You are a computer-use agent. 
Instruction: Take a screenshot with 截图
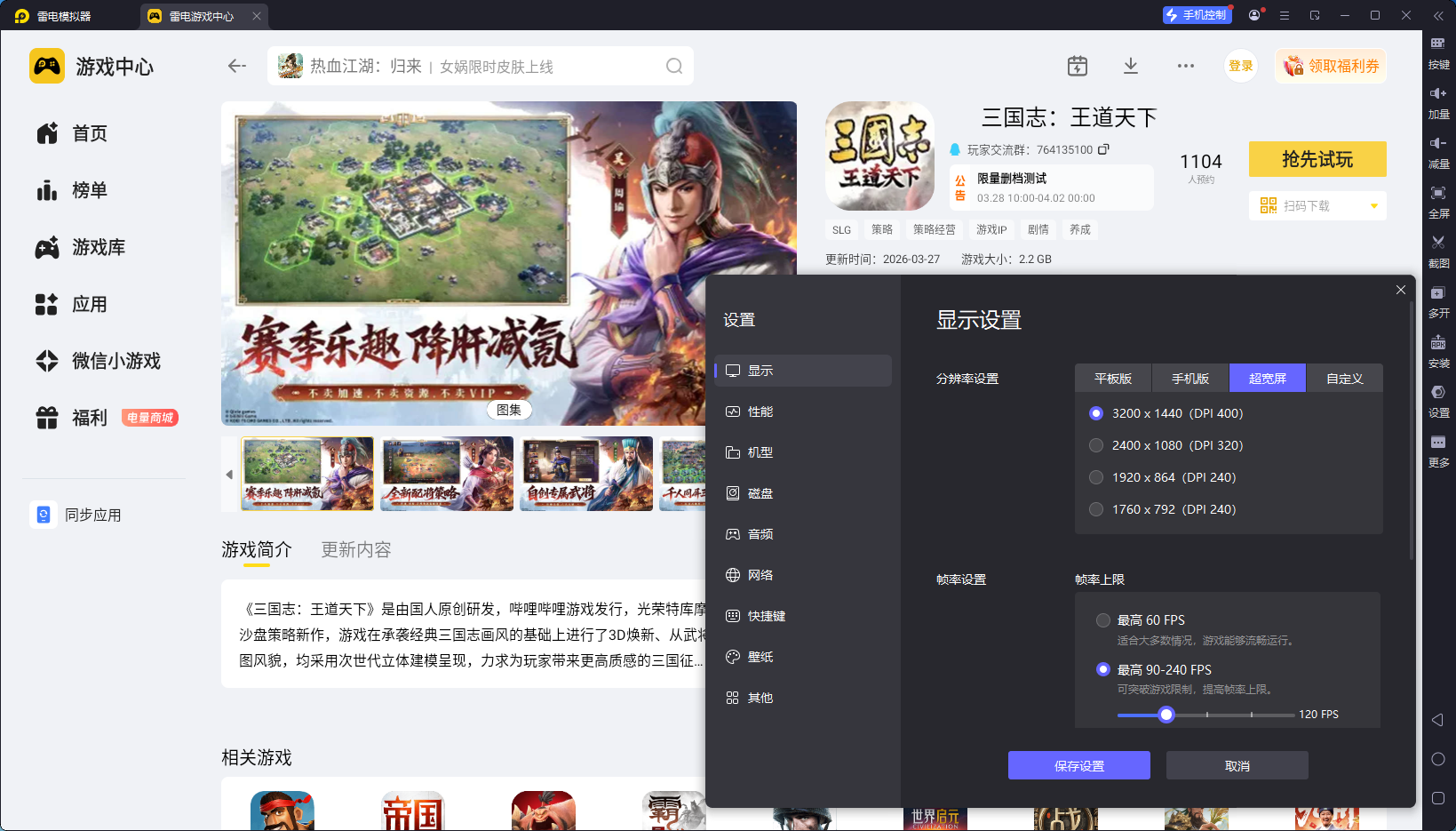point(1438,252)
